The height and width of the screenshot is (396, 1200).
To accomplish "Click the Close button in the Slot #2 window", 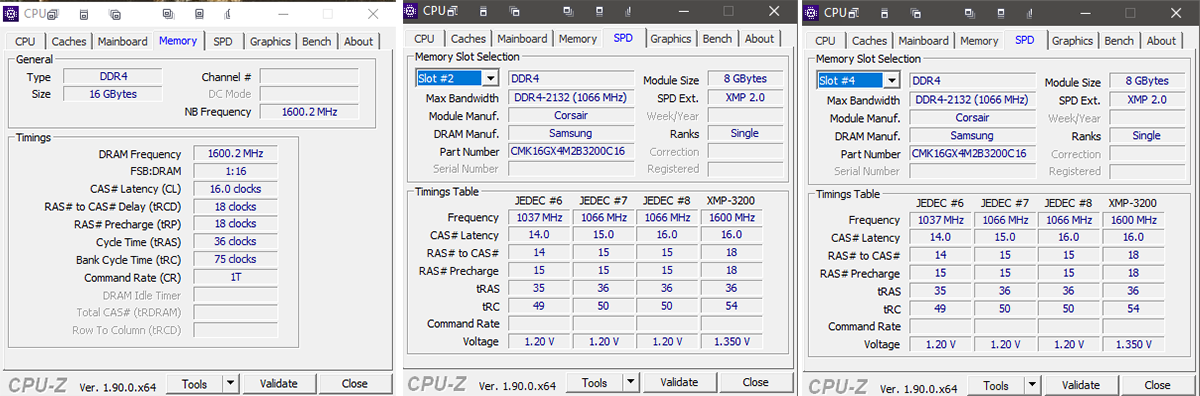I will (756, 382).
